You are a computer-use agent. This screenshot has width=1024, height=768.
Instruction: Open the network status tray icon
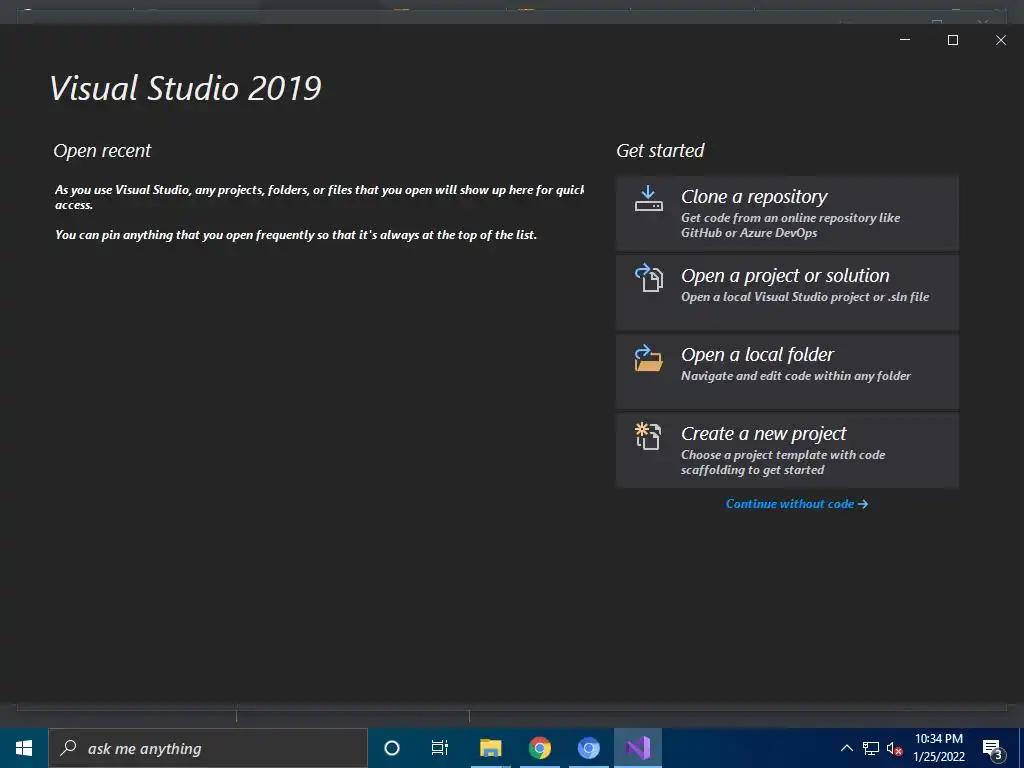871,748
